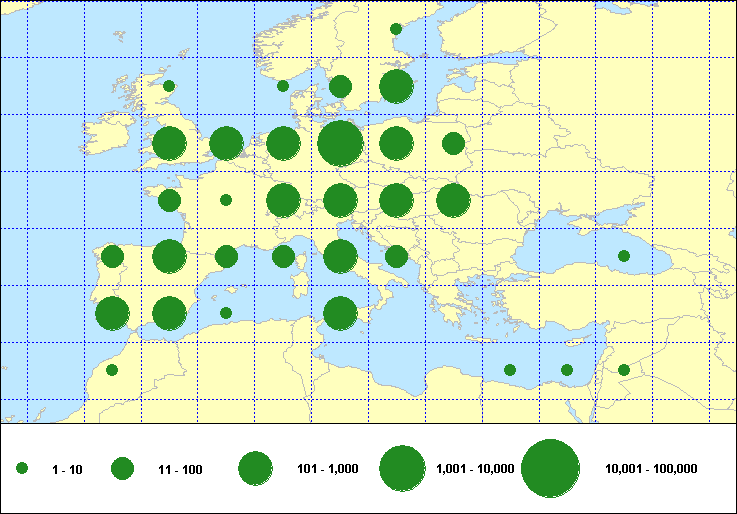Select the small dot over Scotland
The image size is (737, 514).
(x=169, y=86)
